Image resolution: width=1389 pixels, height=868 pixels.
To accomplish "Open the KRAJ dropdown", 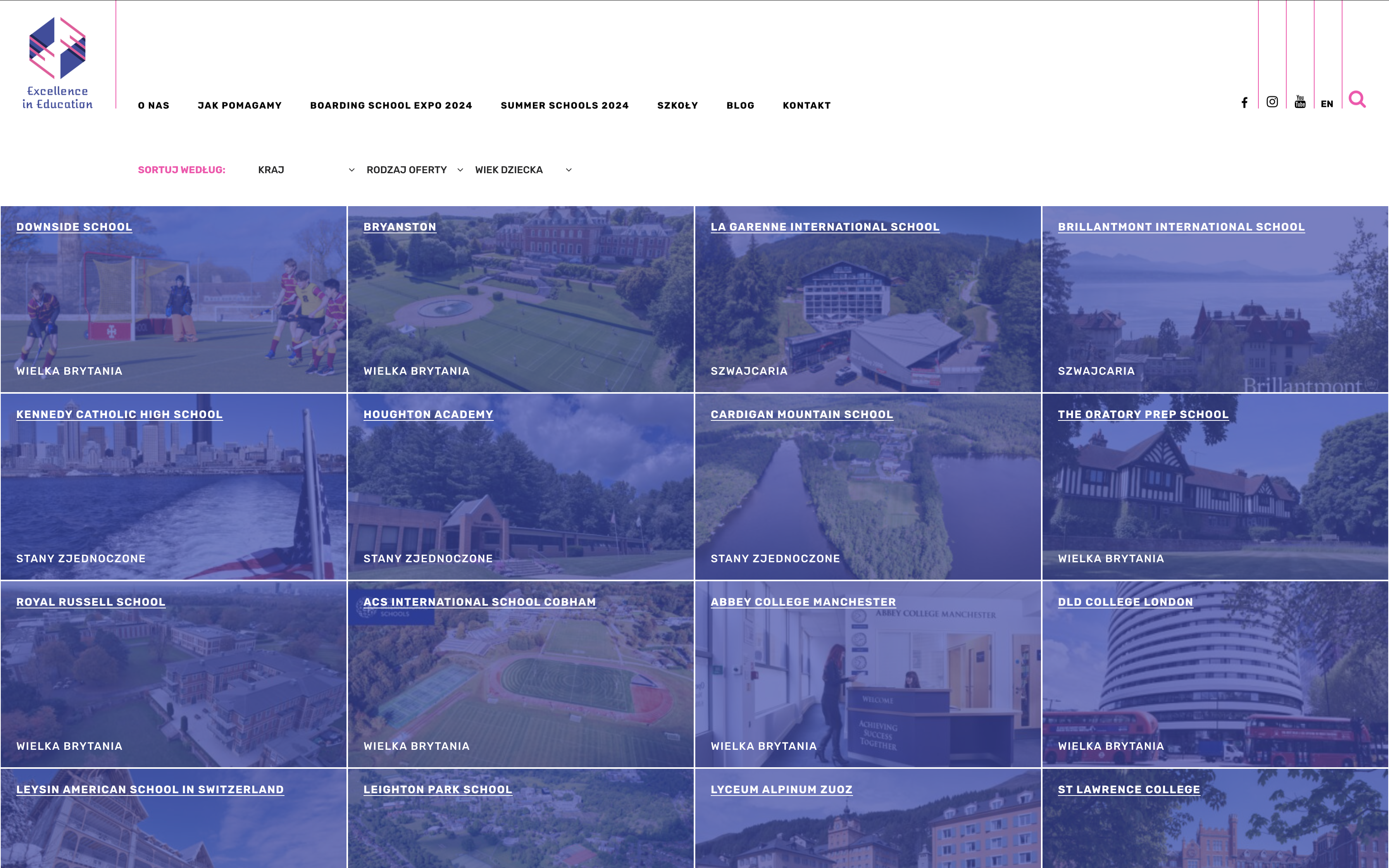I will 307,170.
